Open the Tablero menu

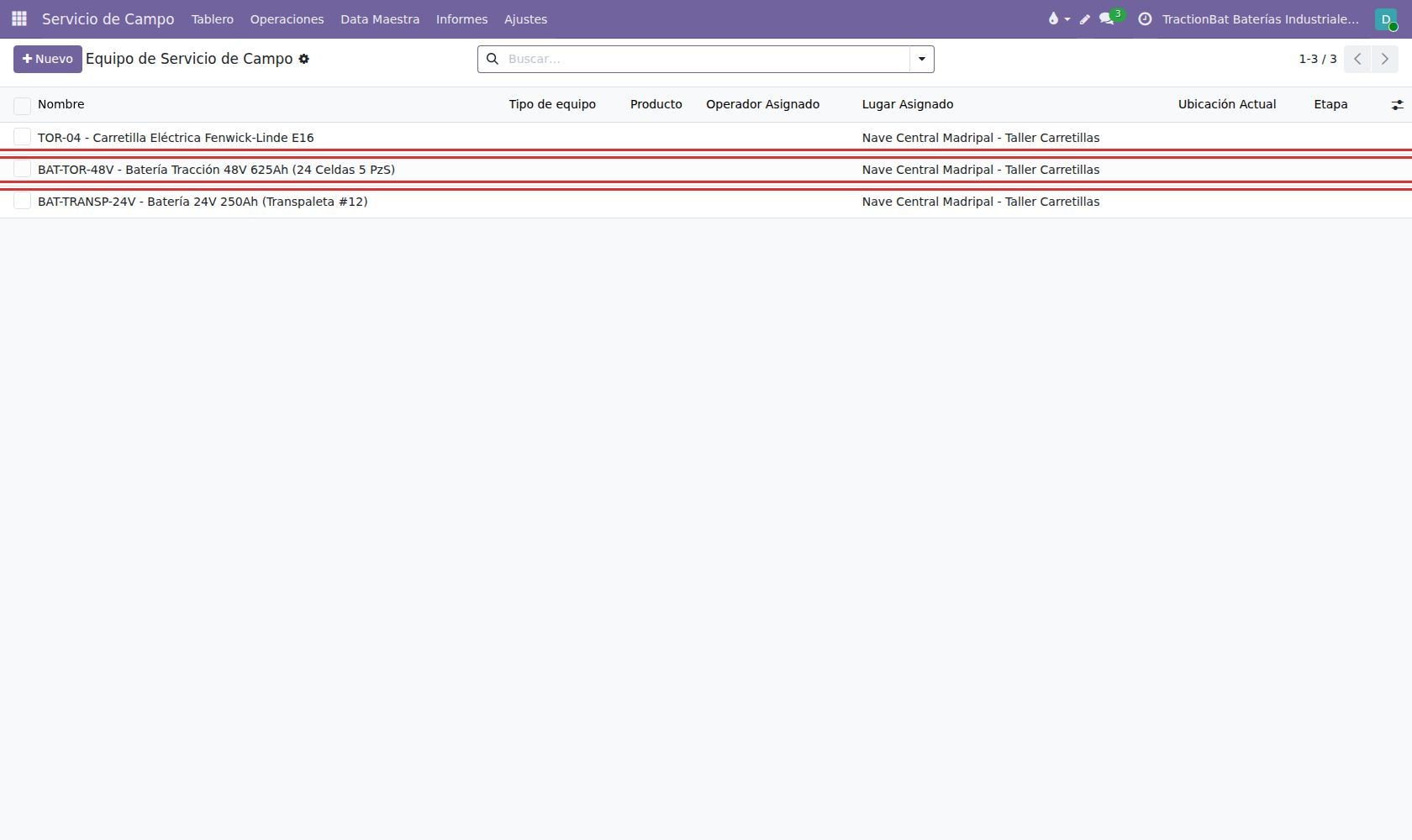click(x=213, y=18)
